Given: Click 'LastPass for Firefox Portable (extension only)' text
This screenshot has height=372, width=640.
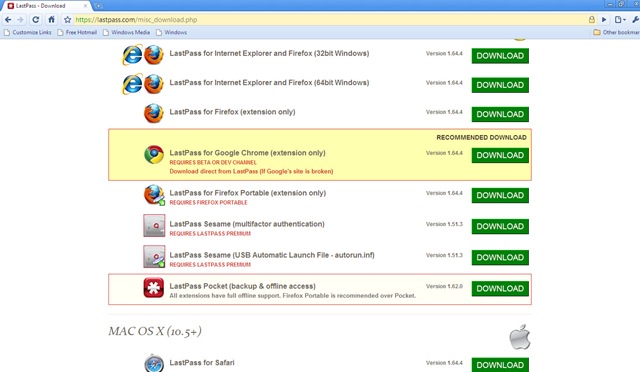Looking at the screenshot, I should point(248,193).
